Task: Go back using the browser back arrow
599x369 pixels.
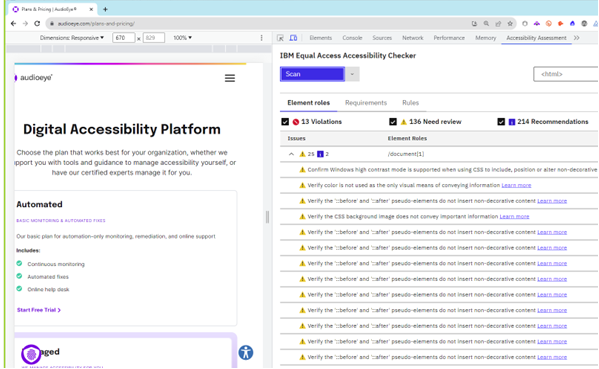Action: pos(13,24)
